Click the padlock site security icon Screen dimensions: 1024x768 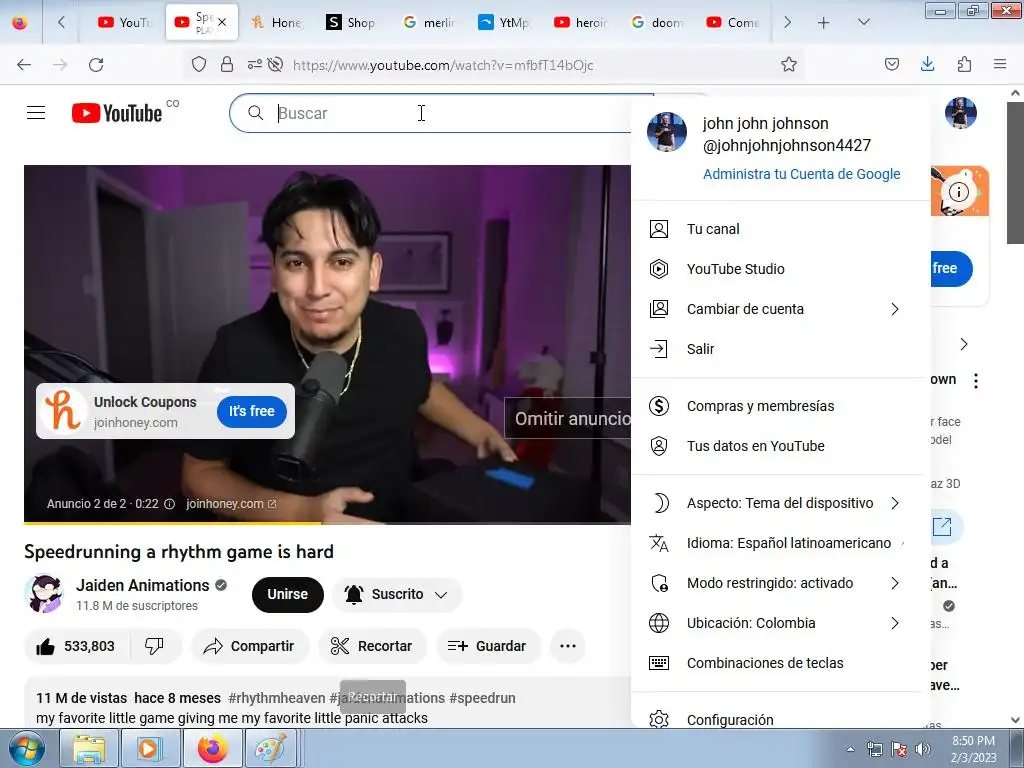[227, 64]
